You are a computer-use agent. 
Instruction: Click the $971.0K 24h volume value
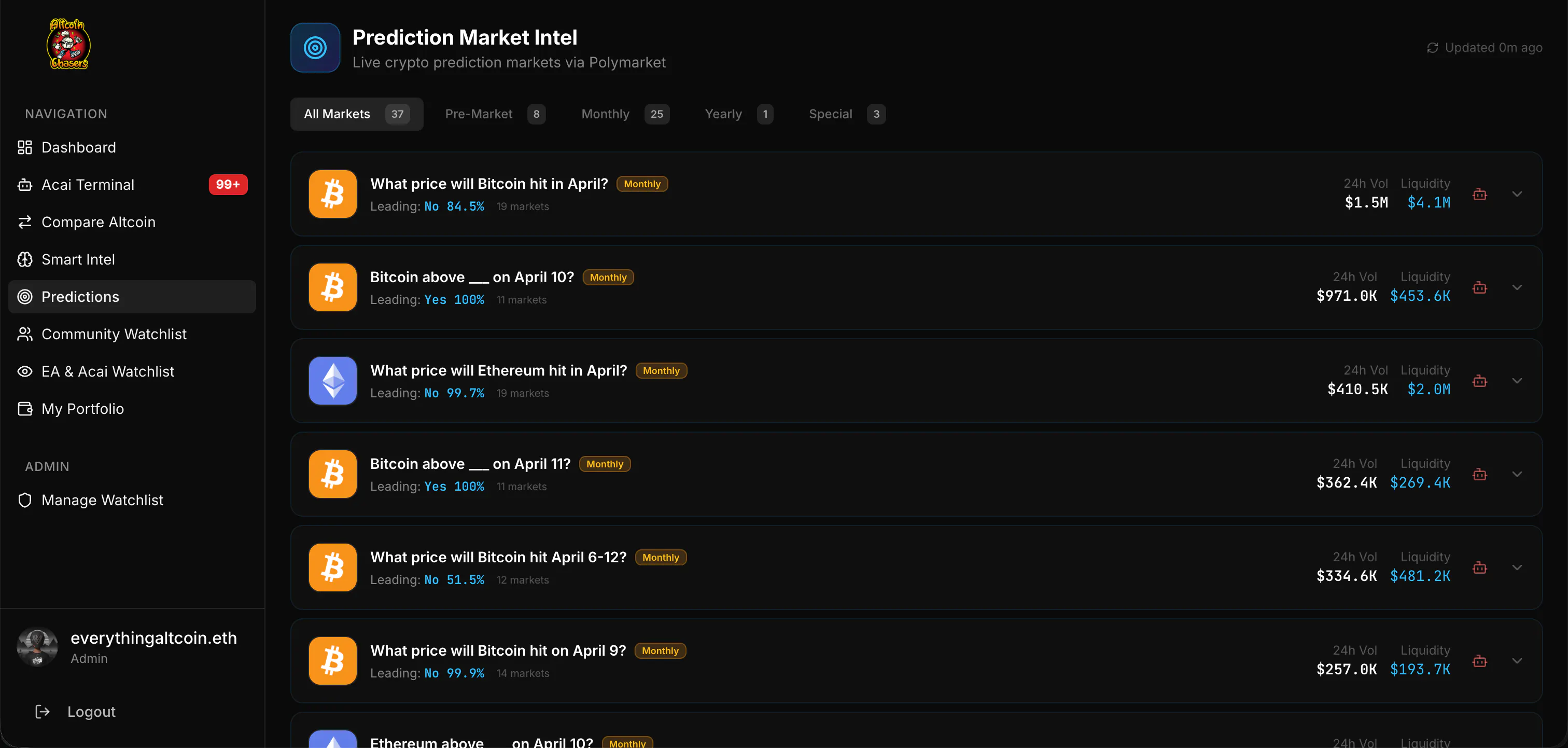pos(1347,296)
